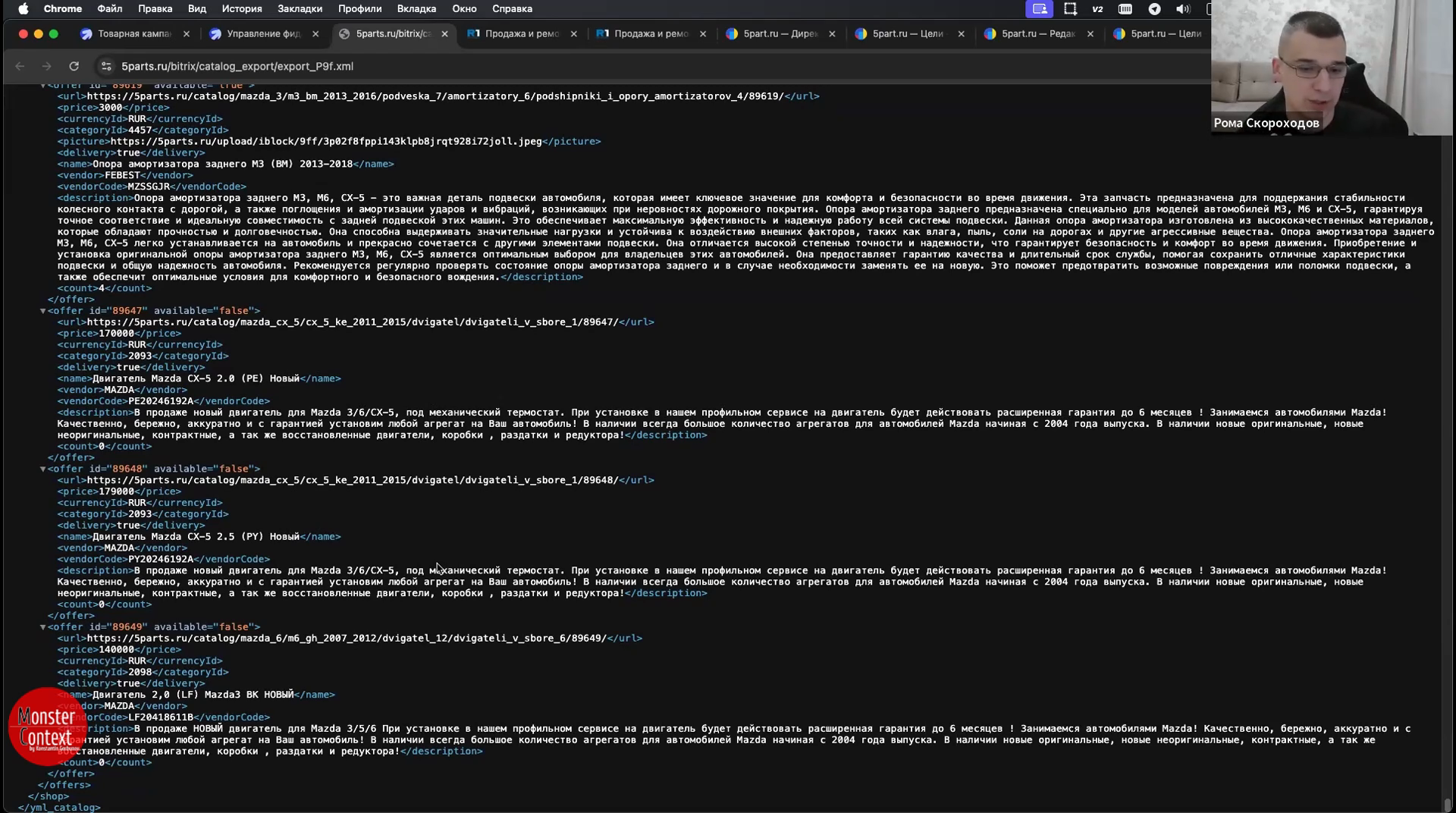Click the closing </yml_catalog> tag
Image resolution: width=1456 pixels, height=813 pixels.
tap(59, 808)
